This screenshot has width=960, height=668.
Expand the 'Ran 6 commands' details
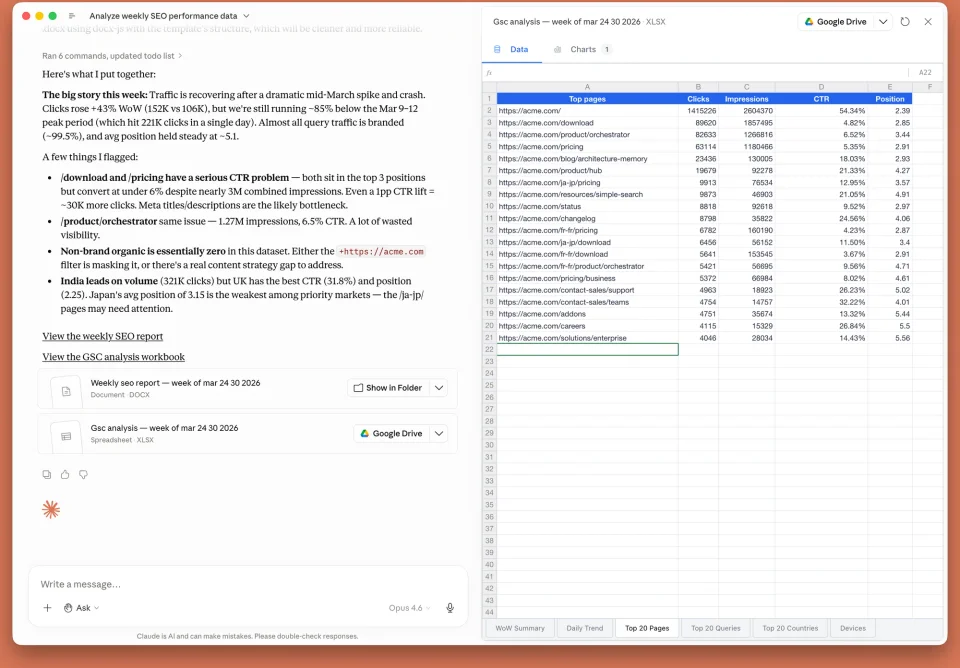[112, 56]
